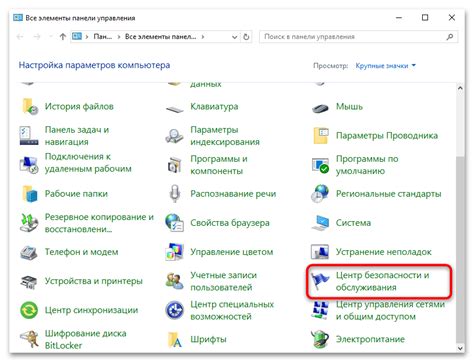Viewport: 474px width, 362px height.
Task: Open the Шрифты link
Action: (x=208, y=339)
